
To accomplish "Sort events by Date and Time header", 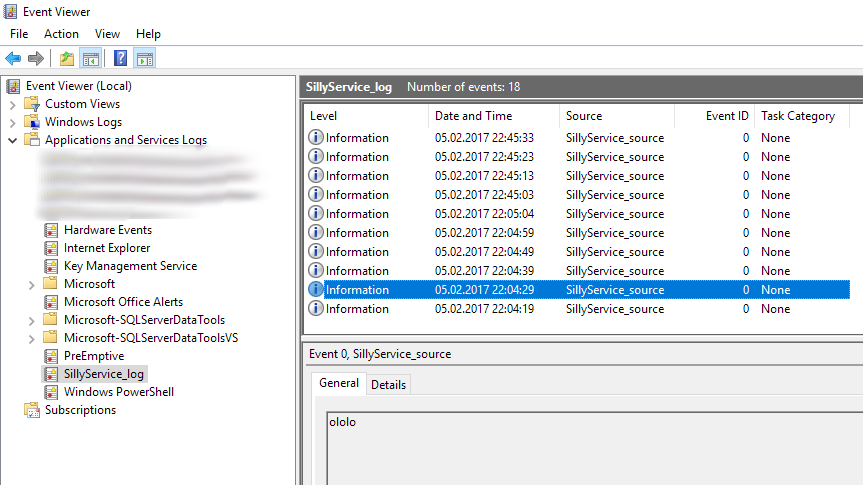I will (494, 116).
